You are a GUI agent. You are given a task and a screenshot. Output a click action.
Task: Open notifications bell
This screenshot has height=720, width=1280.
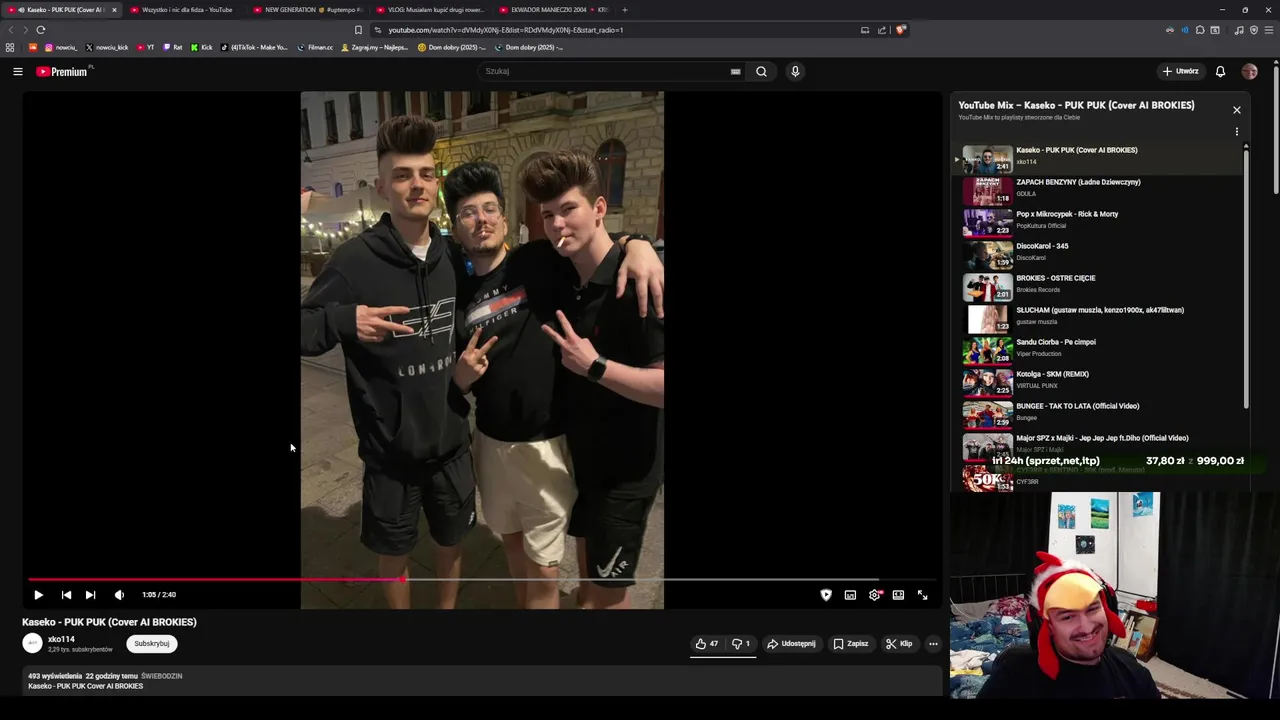1220,71
